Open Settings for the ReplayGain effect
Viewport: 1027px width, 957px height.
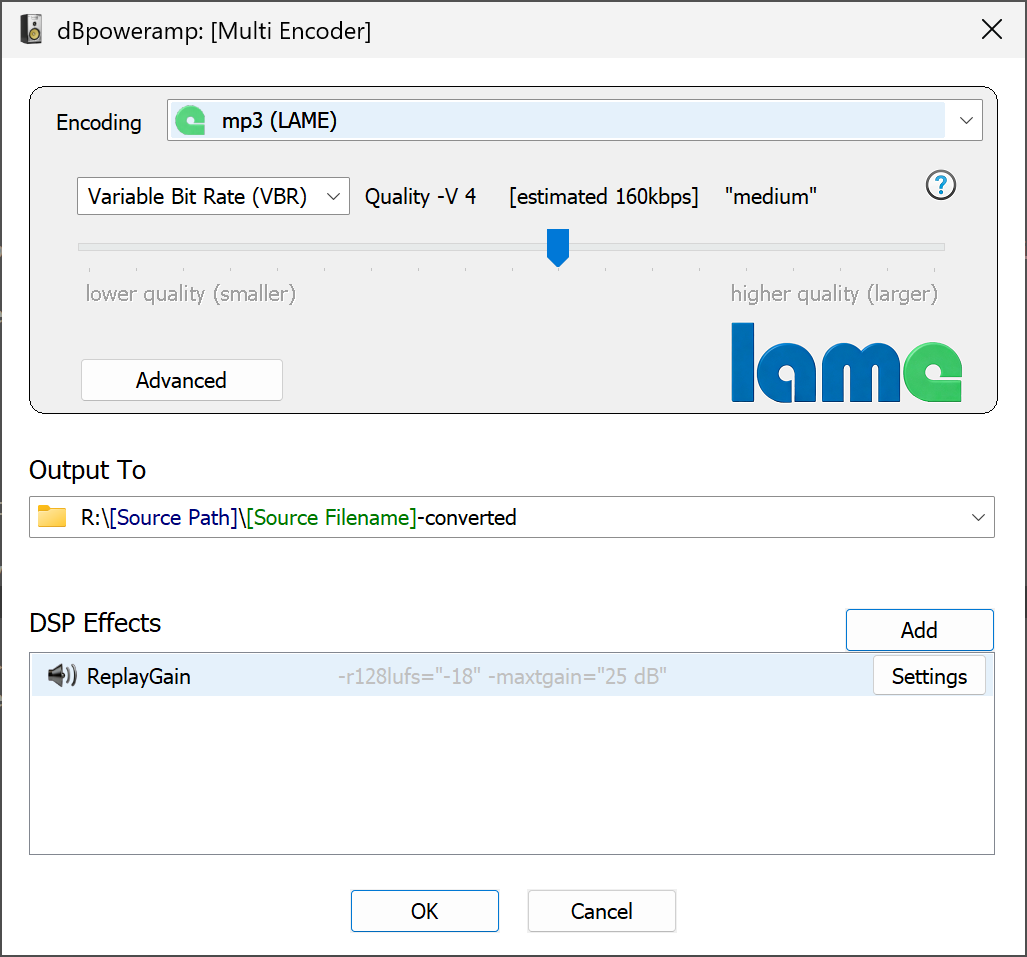(x=929, y=676)
